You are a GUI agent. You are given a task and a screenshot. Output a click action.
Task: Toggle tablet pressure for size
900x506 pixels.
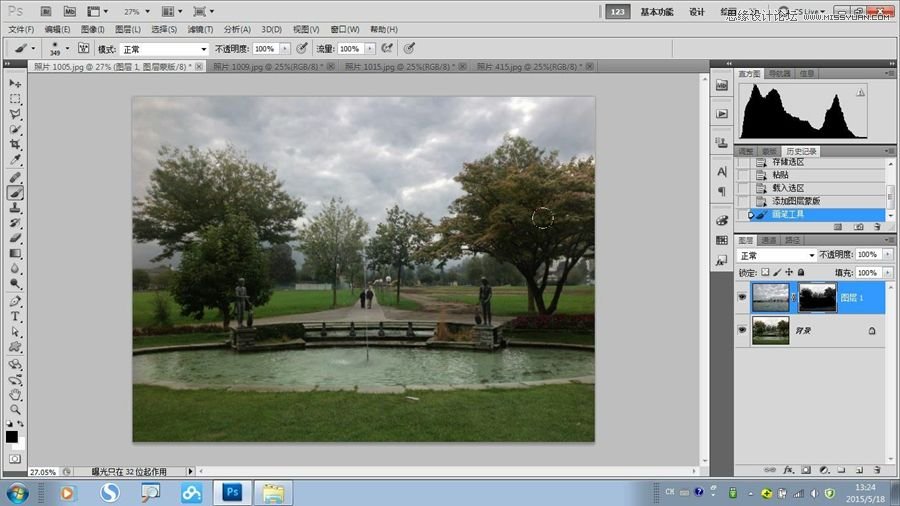pos(409,49)
